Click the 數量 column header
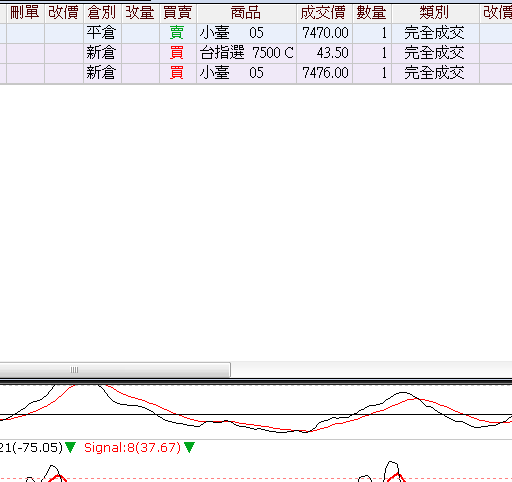Image resolution: width=512 pixels, height=482 pixels. pos(372,13)
